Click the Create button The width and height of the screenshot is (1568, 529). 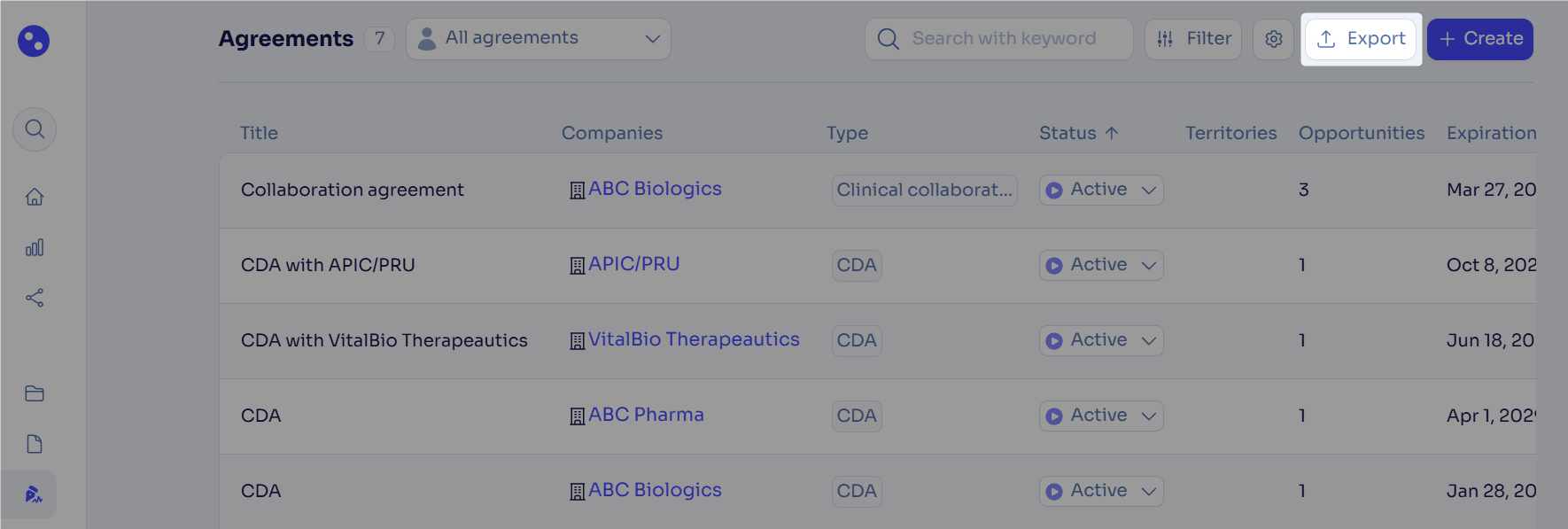point(1480,39)
